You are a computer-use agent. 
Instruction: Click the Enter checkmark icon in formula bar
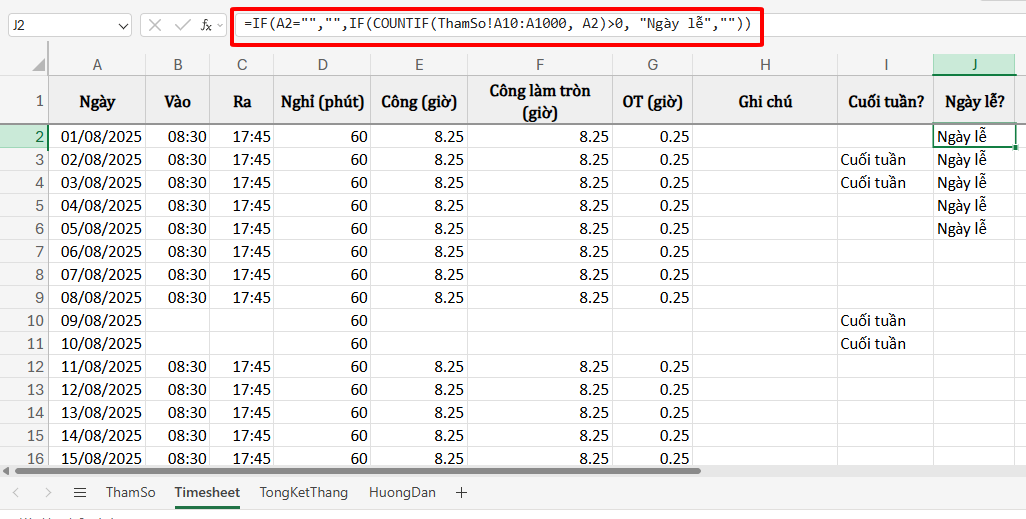pos(183,26)
